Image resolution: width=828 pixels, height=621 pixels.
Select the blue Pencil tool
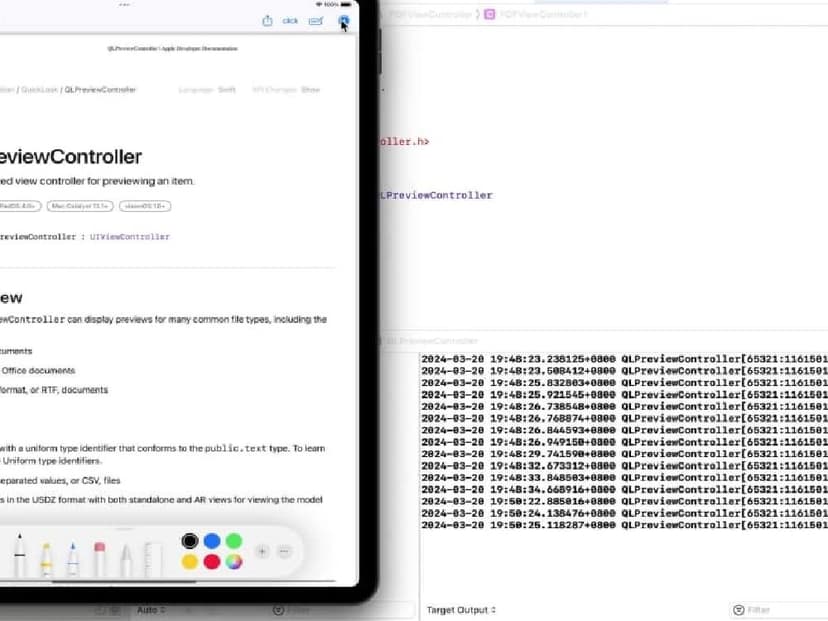point(73,559)
